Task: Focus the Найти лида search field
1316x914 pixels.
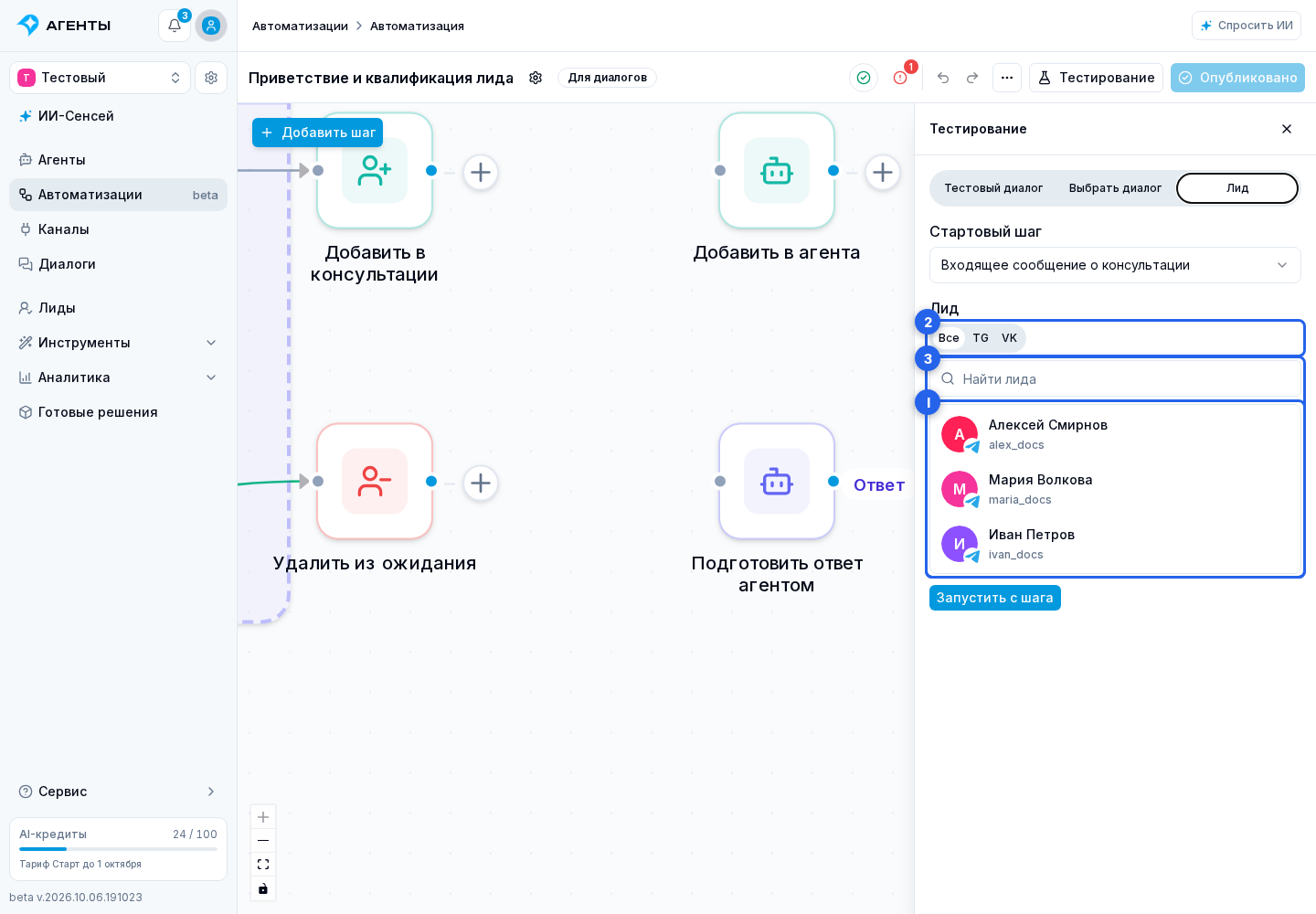Action: pos(1115,379)
